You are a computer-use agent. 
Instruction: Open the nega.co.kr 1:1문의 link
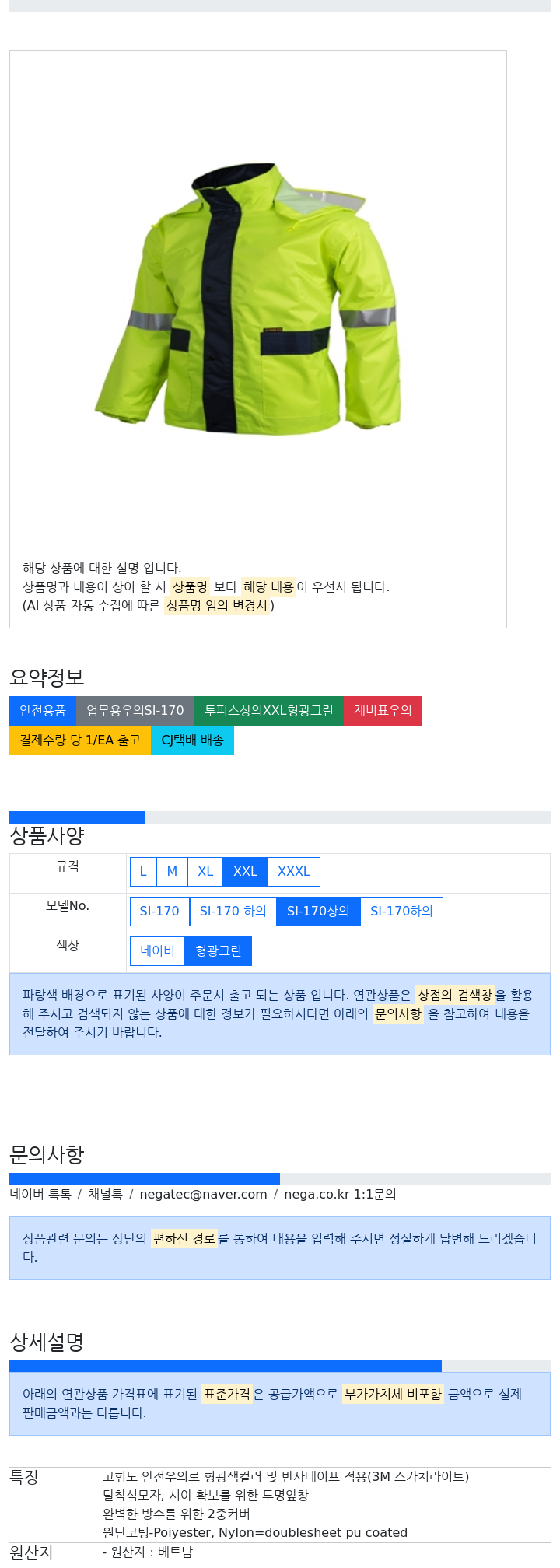(x=340, y=1195)
